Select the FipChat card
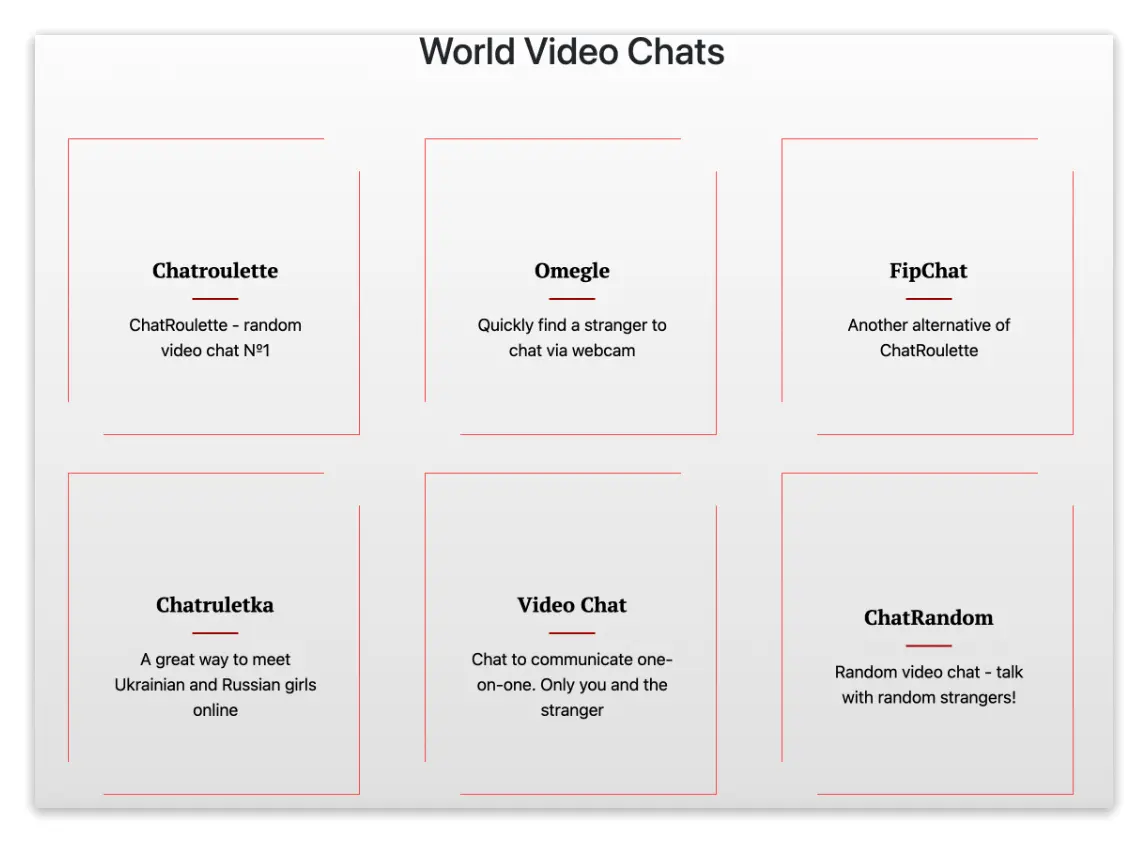Screen dimensions: 1148x843 [928, 285]
